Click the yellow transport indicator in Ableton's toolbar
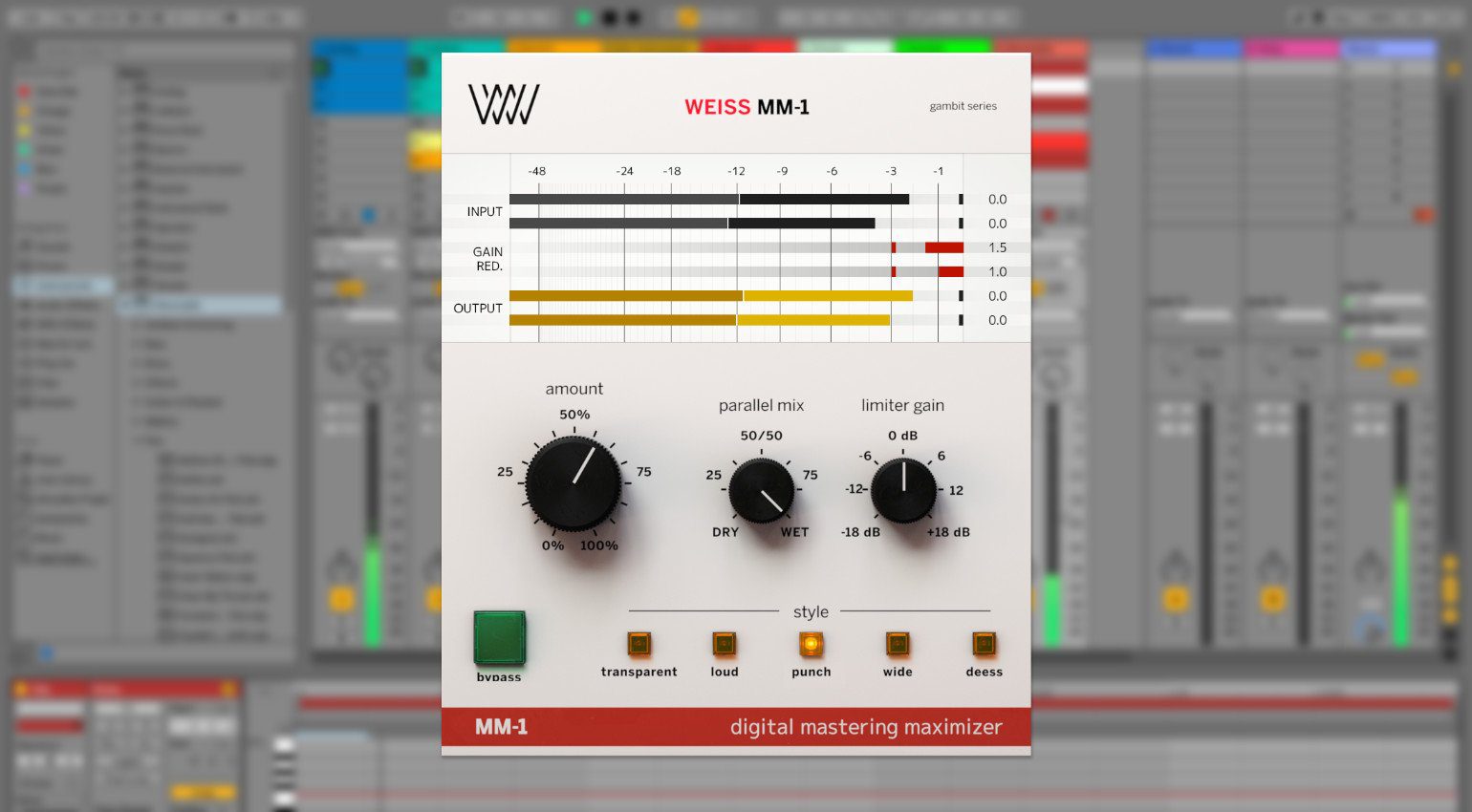Viewport: 1472px width, 812px height. coord(690,16)
